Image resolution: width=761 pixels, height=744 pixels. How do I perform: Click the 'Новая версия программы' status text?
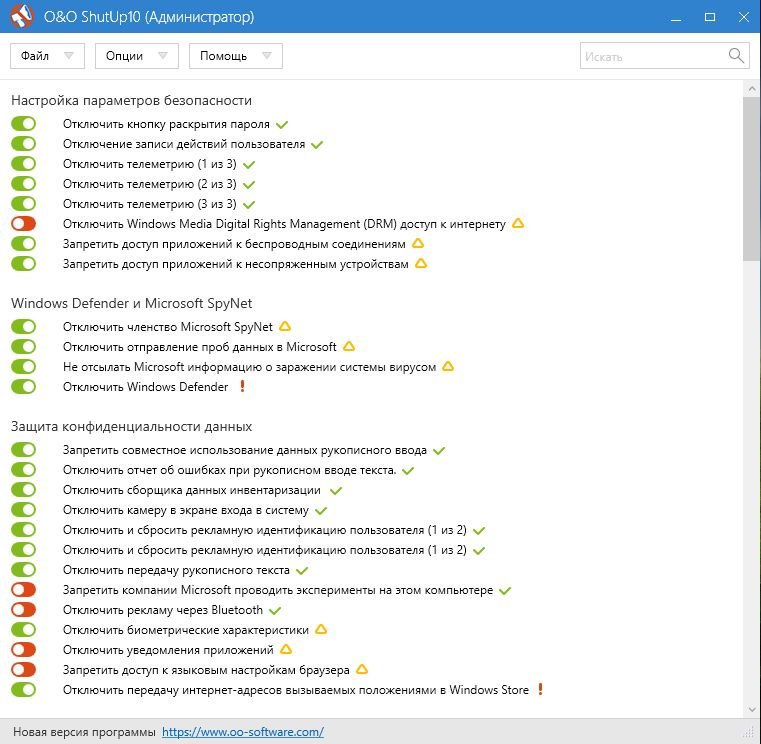click(84, 732)
